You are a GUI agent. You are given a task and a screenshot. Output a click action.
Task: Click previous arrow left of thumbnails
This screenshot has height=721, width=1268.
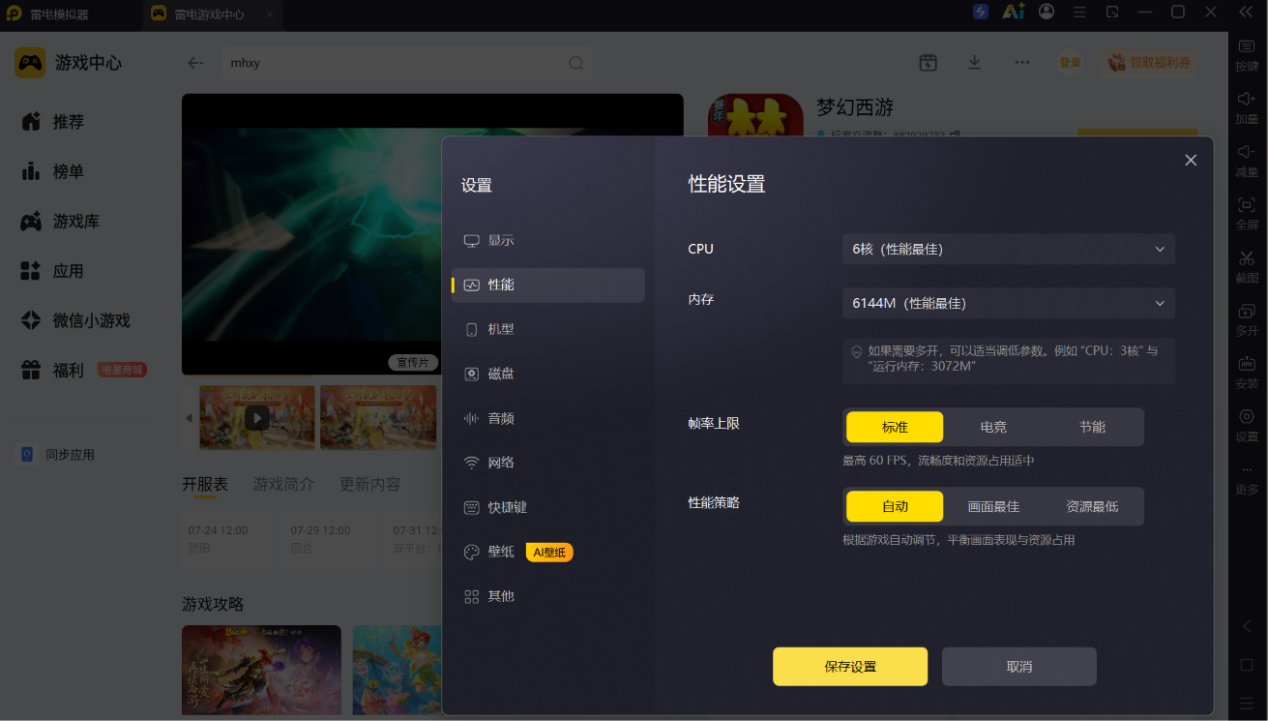[189, 418]
